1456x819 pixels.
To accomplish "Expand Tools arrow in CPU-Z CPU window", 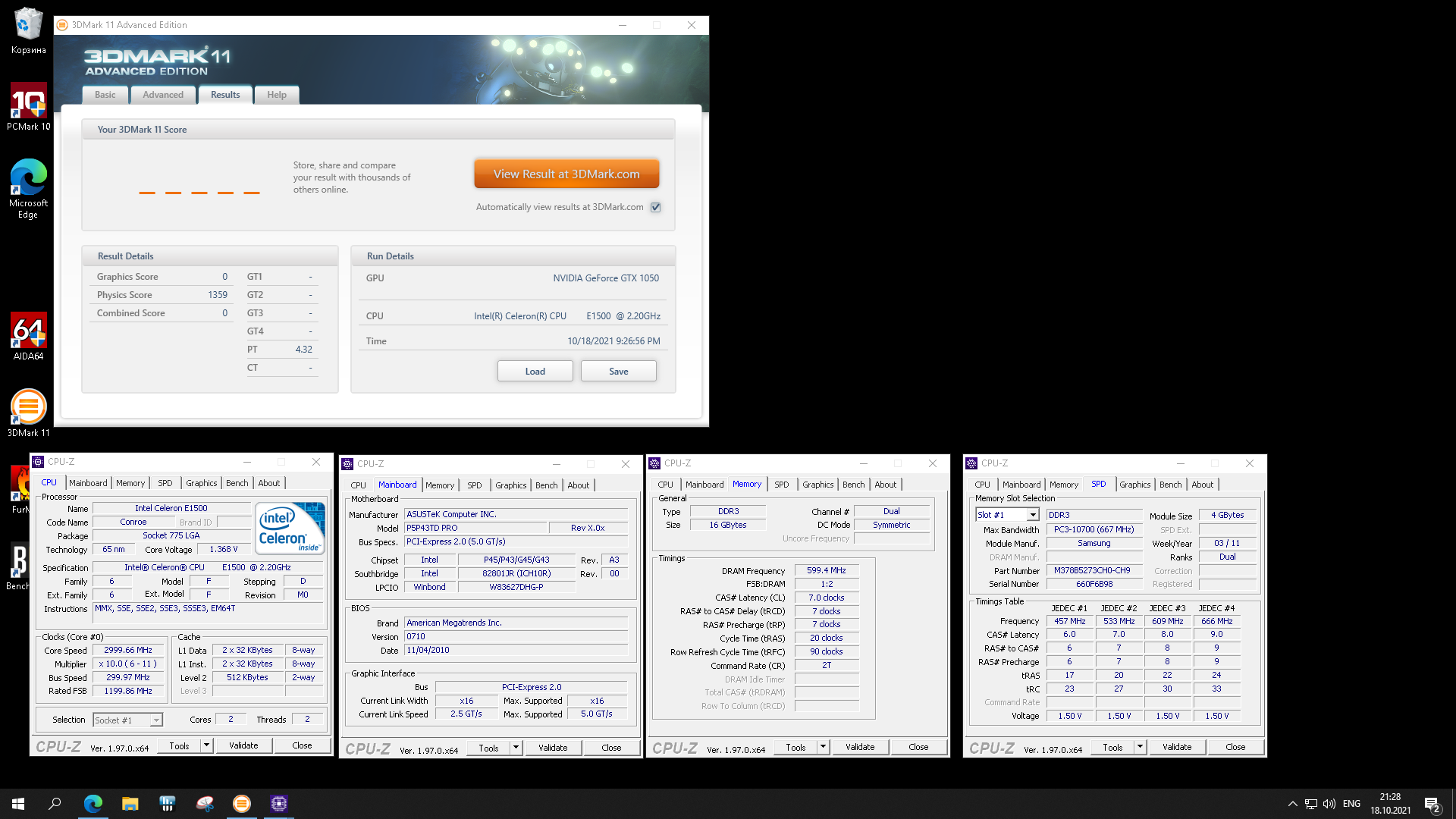I will coord(206,745).
